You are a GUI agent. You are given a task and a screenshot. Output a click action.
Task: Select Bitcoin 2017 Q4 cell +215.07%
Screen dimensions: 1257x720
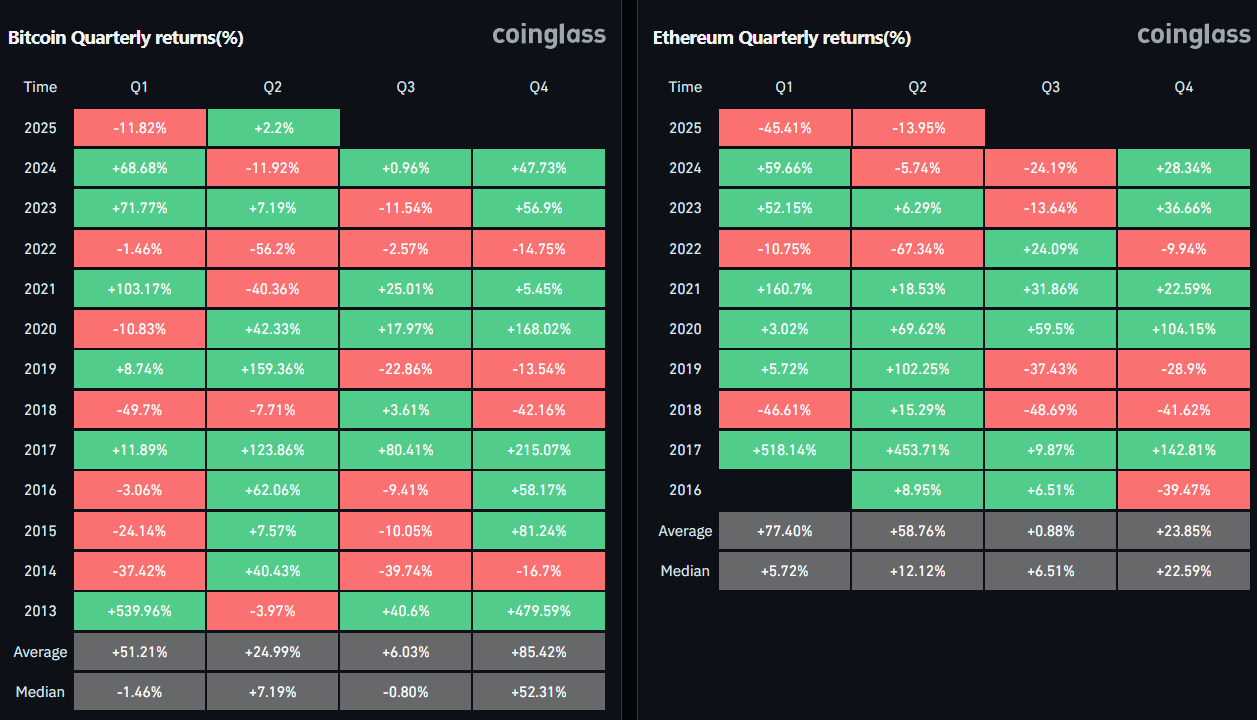[539, 450]
